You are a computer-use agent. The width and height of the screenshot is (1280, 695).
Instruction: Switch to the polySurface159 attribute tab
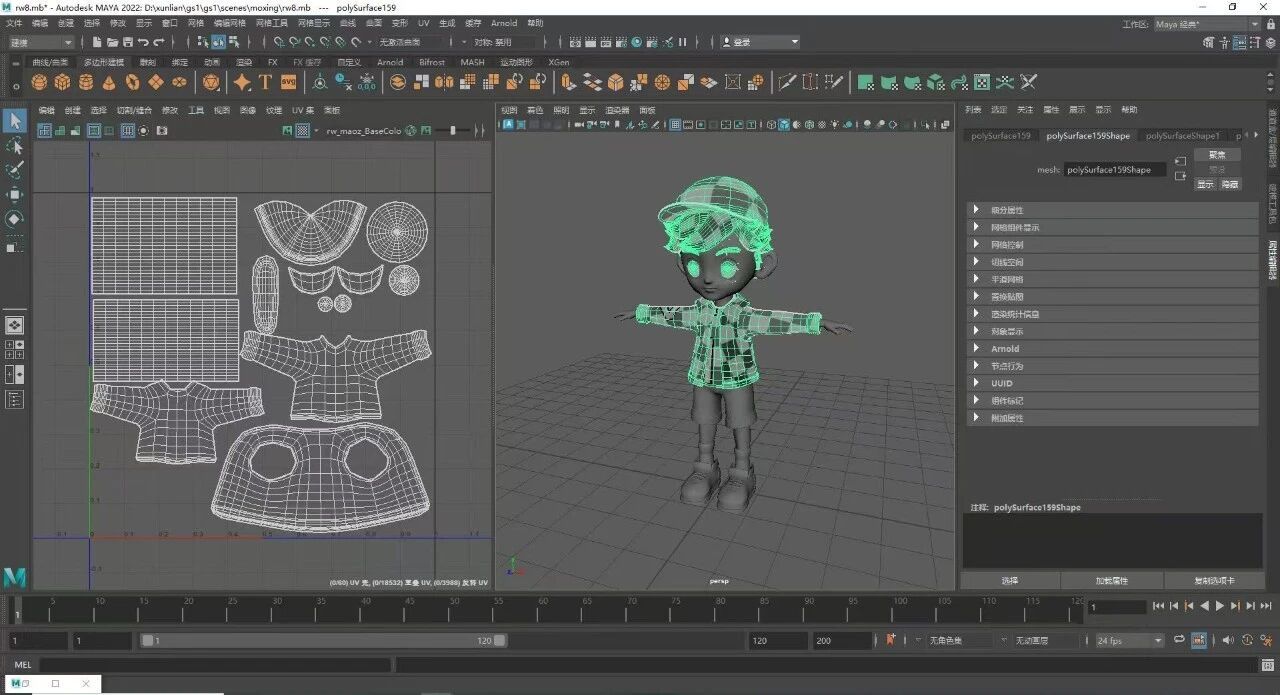1000,135
